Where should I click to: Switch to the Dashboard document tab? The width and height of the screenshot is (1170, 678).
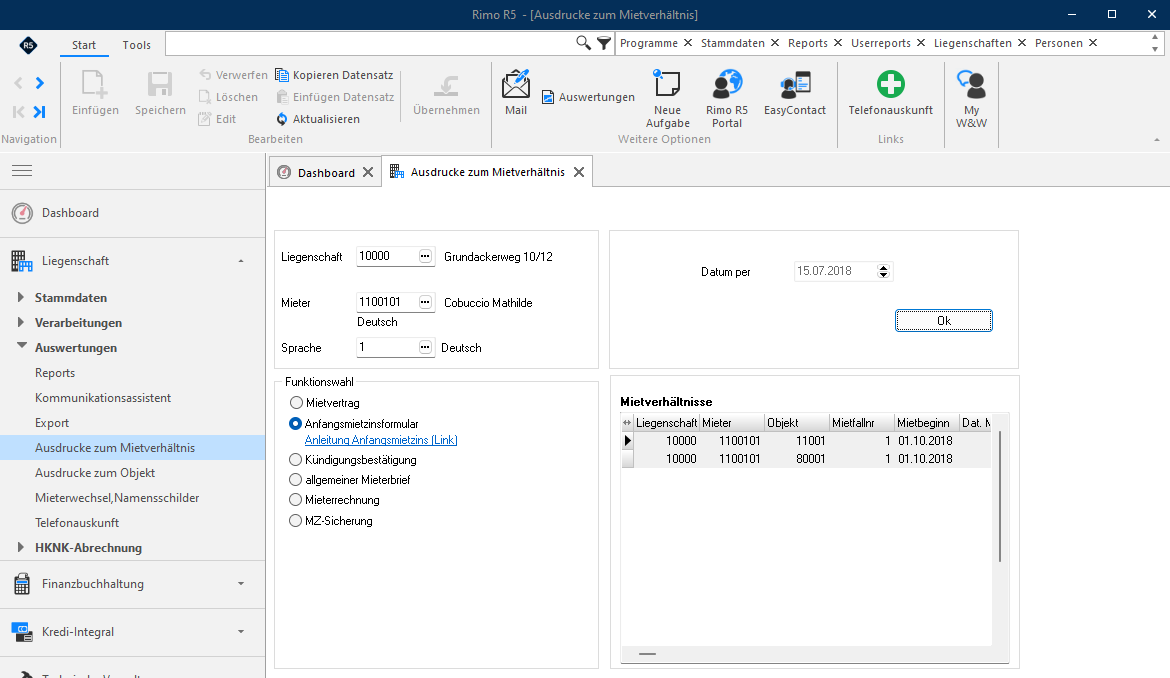pos(325,172)
